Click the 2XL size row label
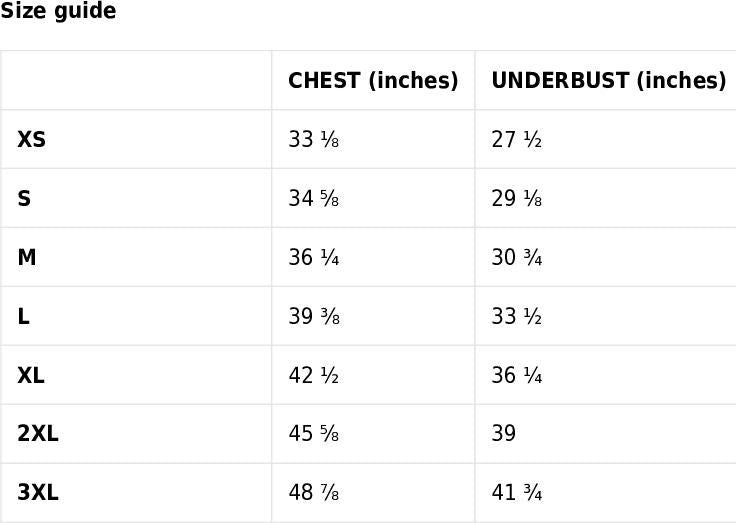Viewport: 736px width, 523px height. coord(38,434)
